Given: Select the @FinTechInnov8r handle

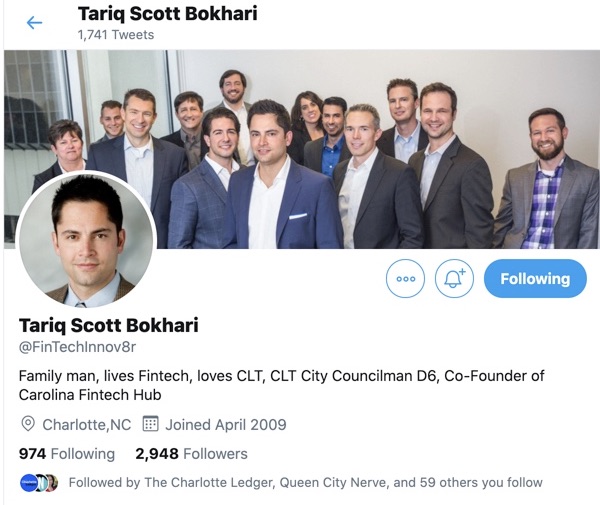Looking at the screenshot, I should coord(77,347).
